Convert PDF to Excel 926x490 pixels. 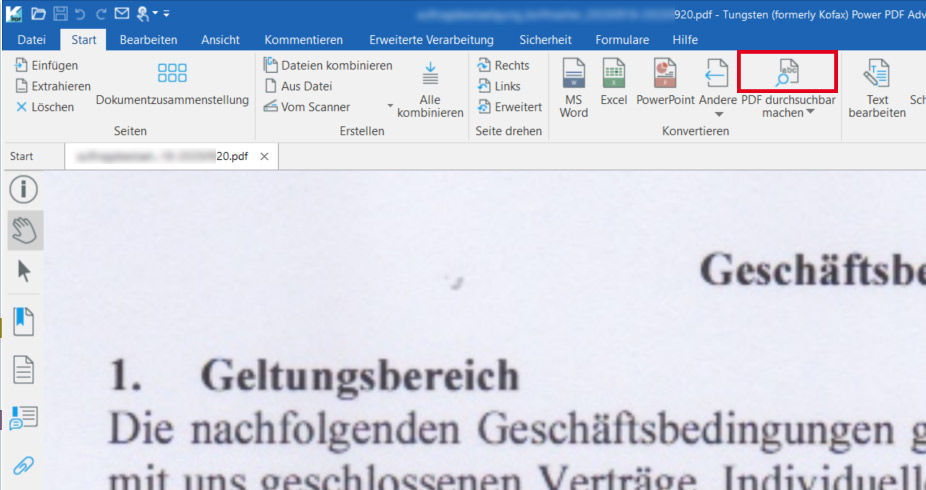(613, 82)
